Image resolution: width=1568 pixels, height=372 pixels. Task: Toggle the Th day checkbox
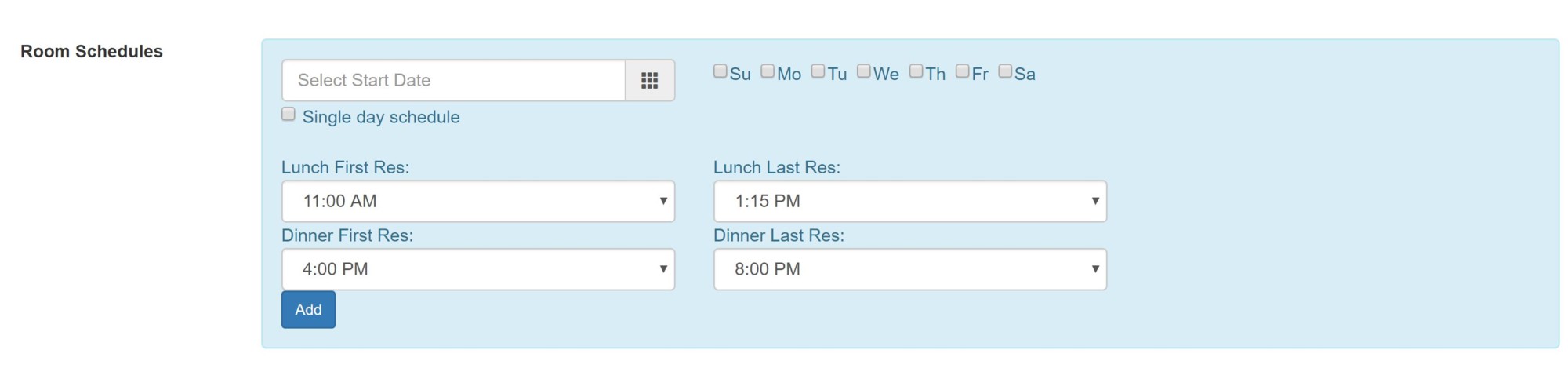(x=916, y=71)
